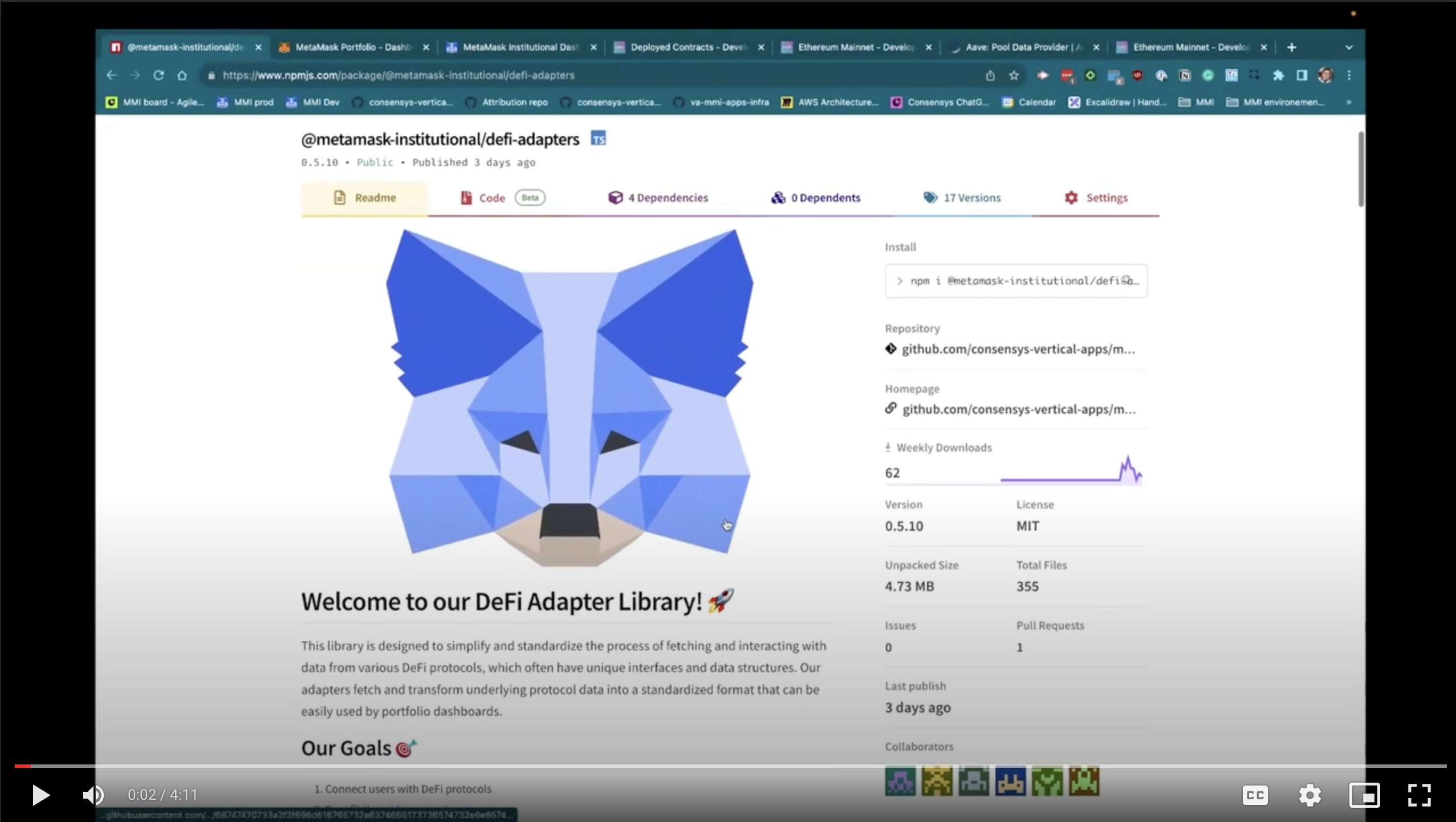1456x822 pixels.
Task: Copy the npm install command
Action: tap(1127, 280)
